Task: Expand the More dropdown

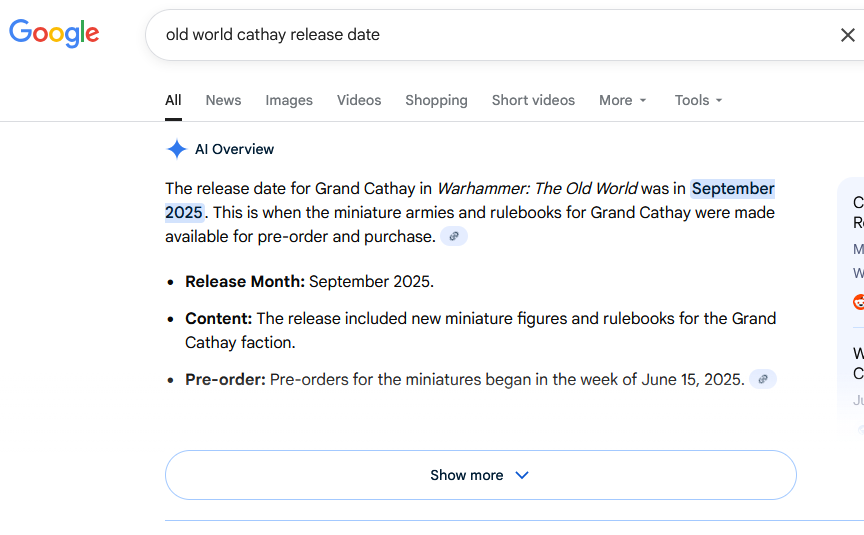Action: [622, 100]
